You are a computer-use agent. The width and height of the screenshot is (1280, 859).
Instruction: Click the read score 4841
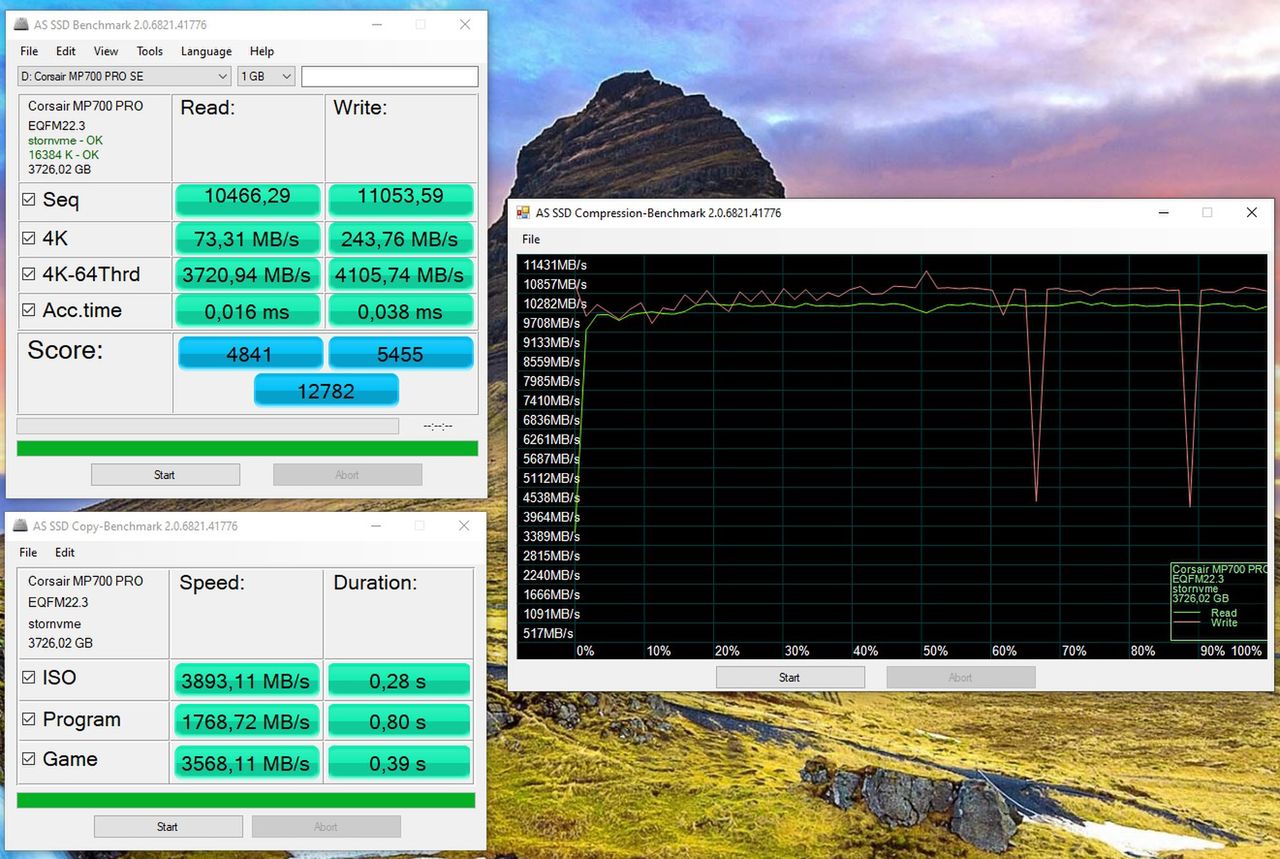point(250,354)
